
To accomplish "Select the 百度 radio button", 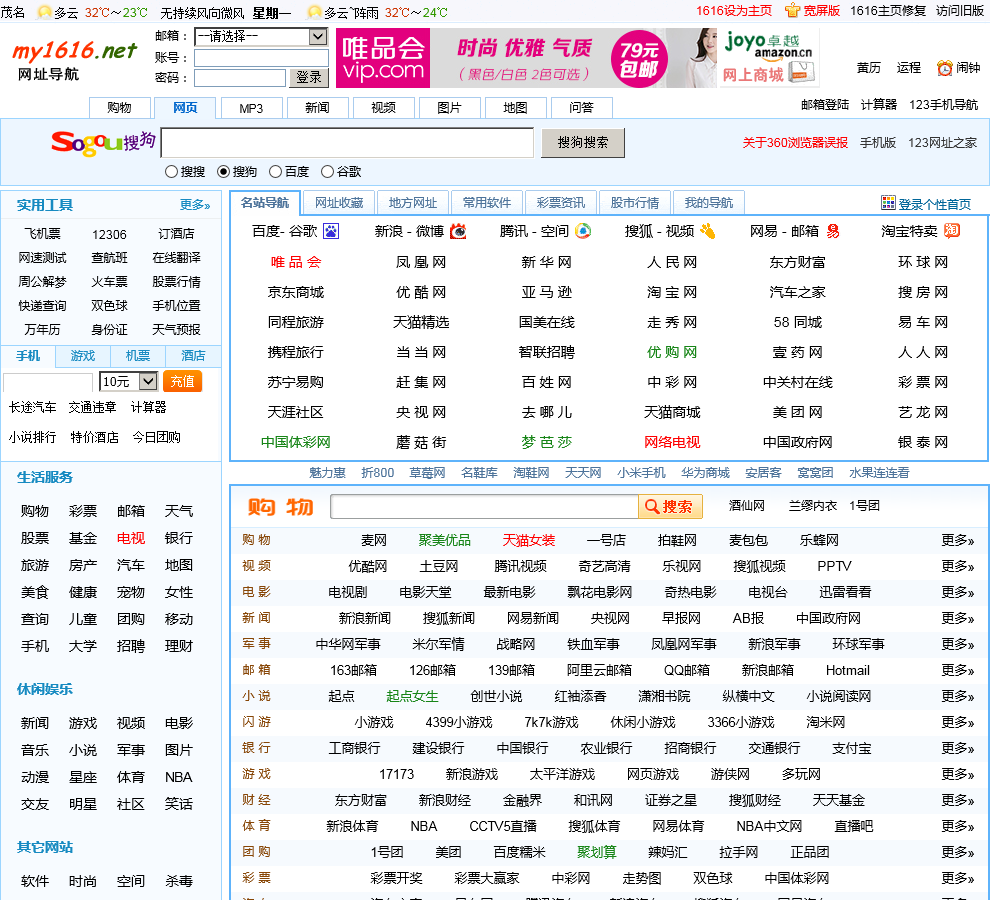I will point(275,171).
